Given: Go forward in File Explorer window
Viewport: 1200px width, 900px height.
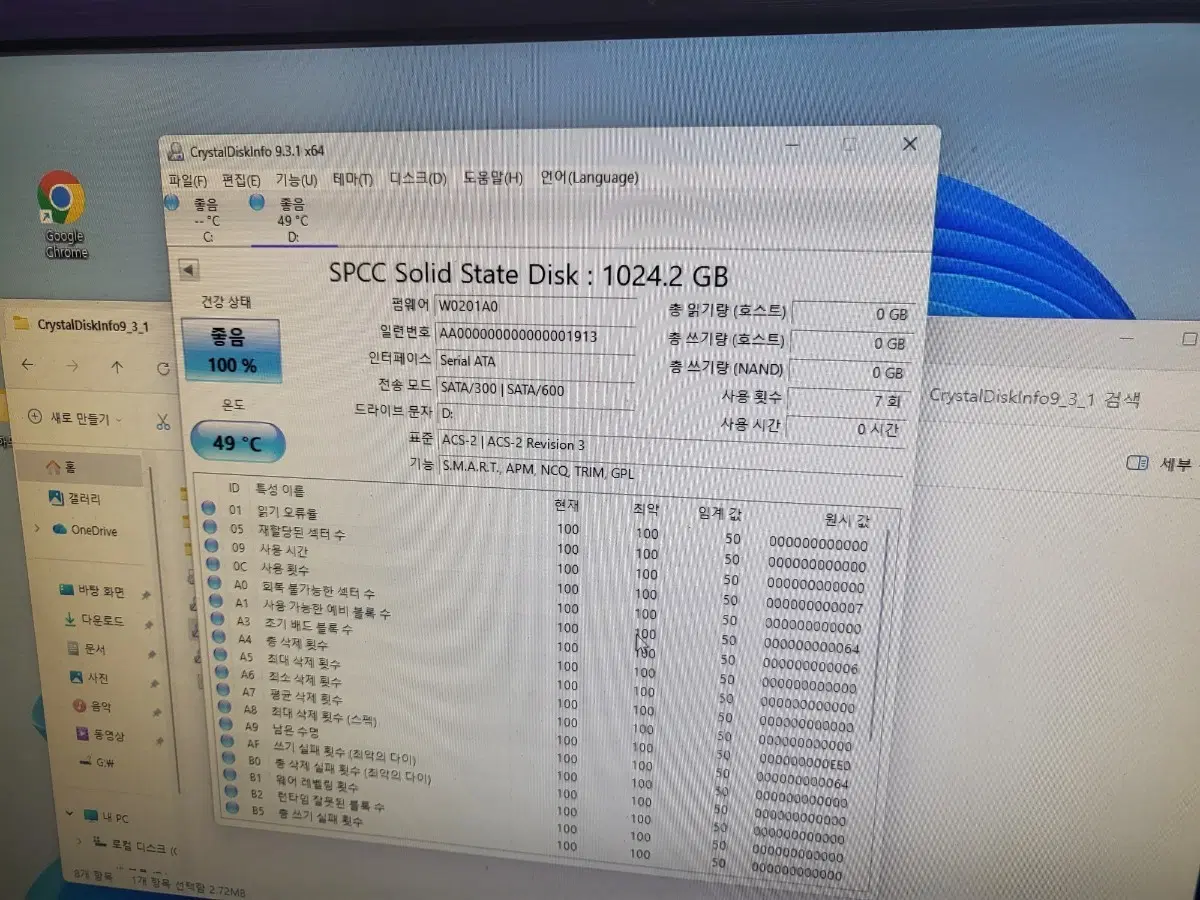Looking at the screenshot, I should click(x=73, y=367).
